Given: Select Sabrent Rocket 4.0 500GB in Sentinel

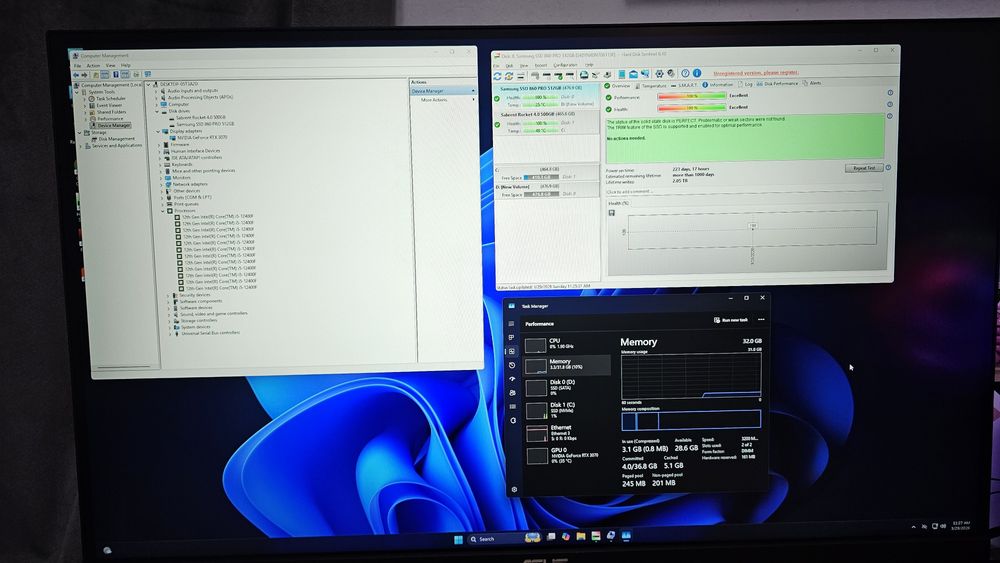Looking at the screenshot, I should click(546, 122).
